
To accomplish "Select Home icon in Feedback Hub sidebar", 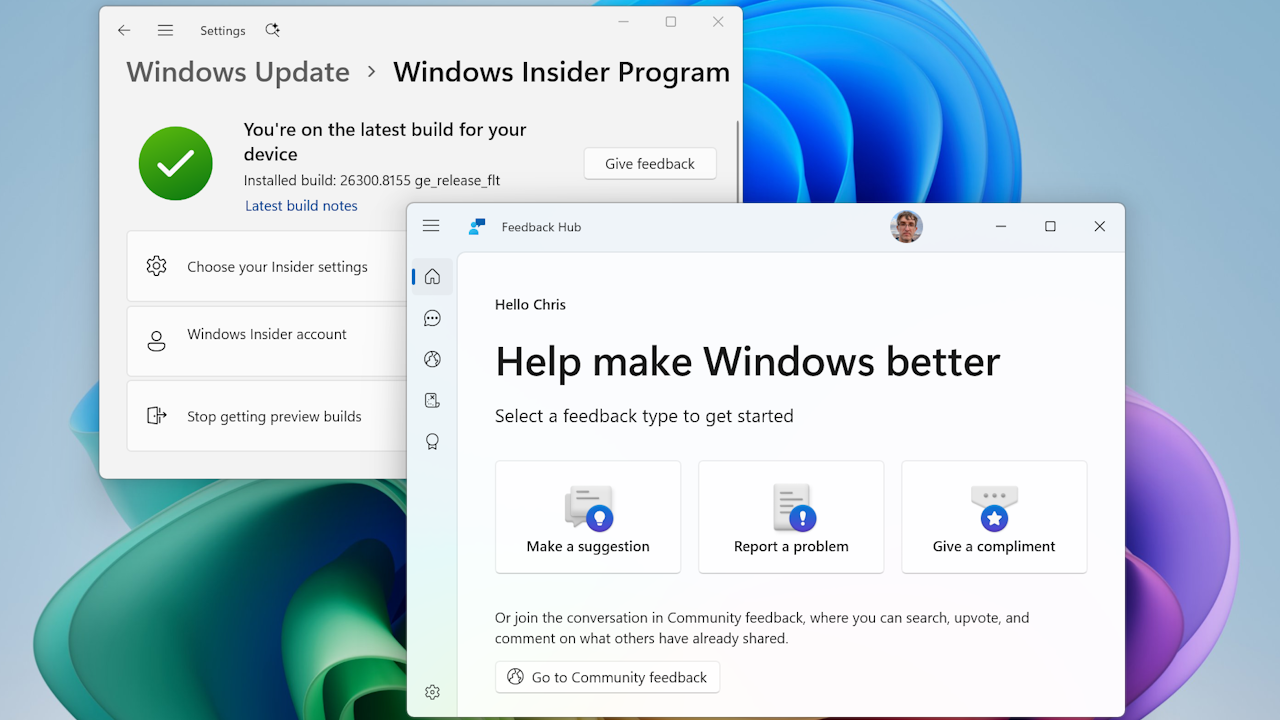I will point(432,277).
